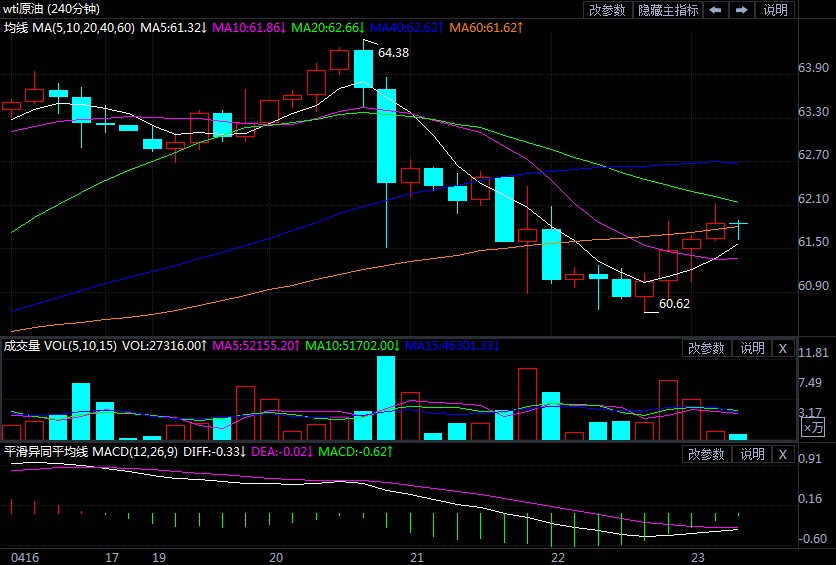Toggle 隐藏主指标 to hide main indicator
836x565 pixels.
668,10
